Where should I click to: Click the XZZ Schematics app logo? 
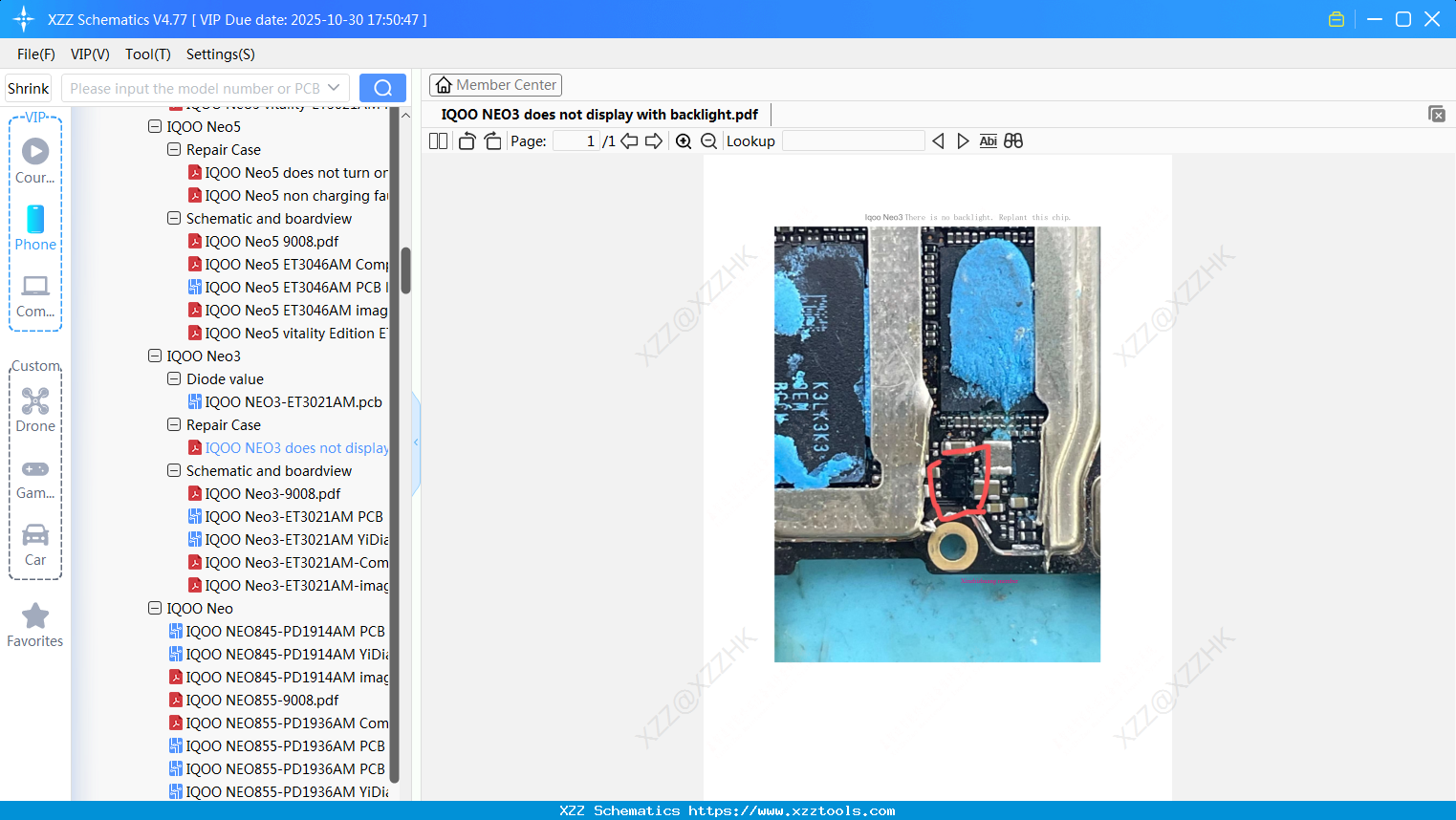pyautogui.click(x=24, y=19)
